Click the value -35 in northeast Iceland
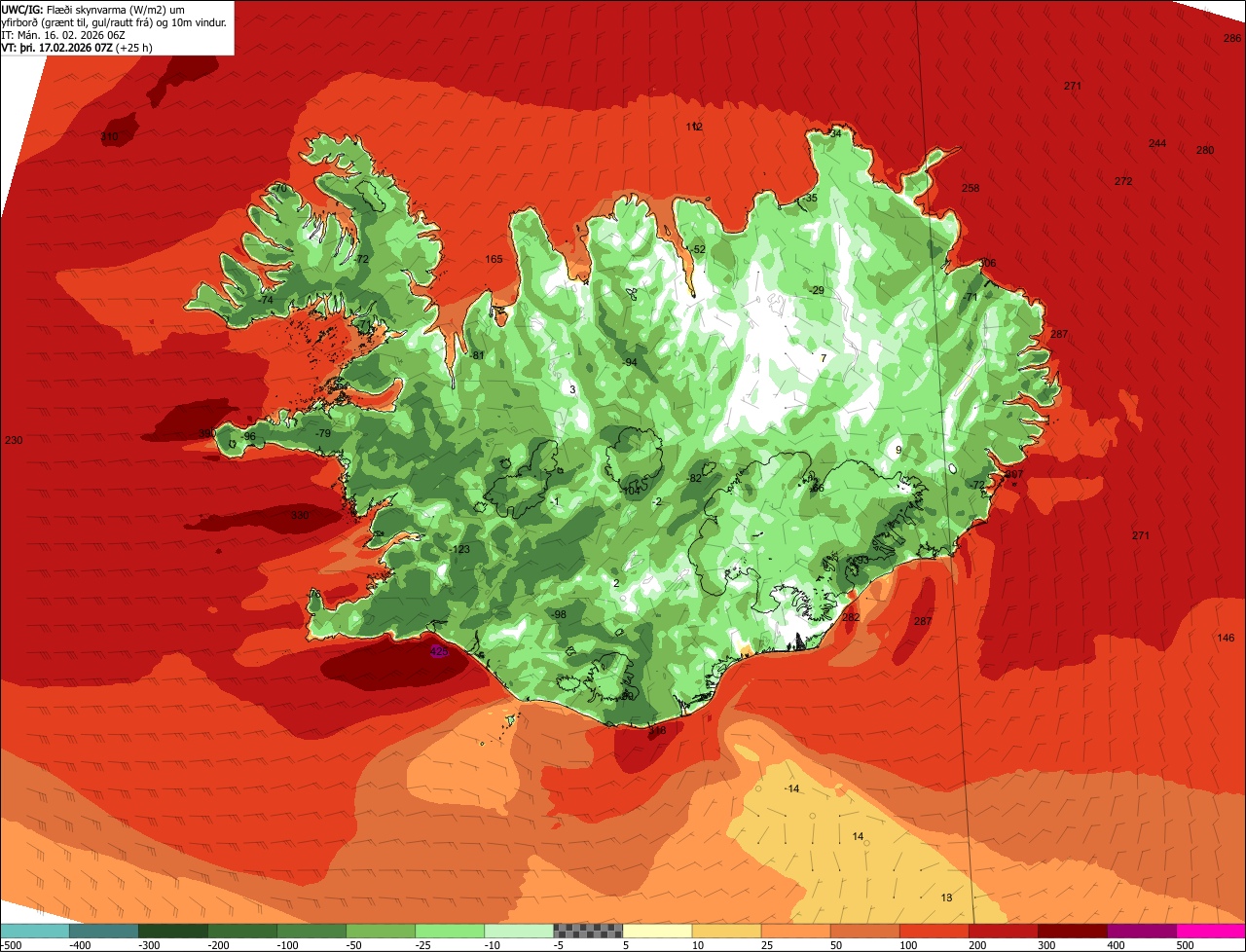This screenshot has width=1246, height=952. tap(810, 198)
